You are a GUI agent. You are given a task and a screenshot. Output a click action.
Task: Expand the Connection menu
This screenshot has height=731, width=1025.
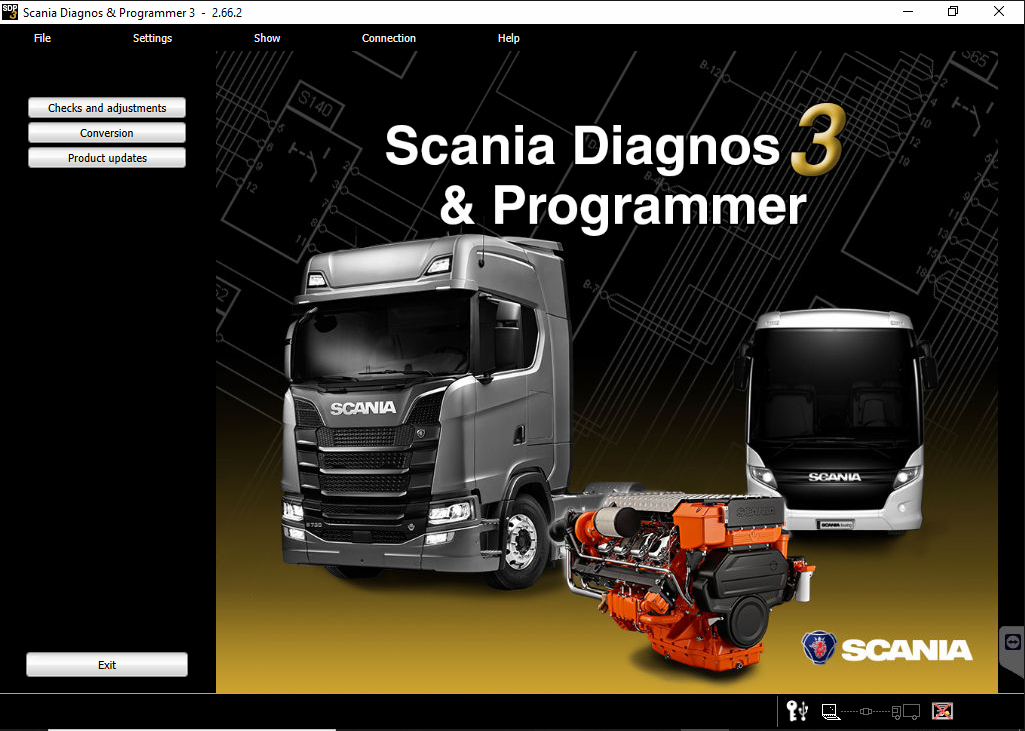point(389,38)
